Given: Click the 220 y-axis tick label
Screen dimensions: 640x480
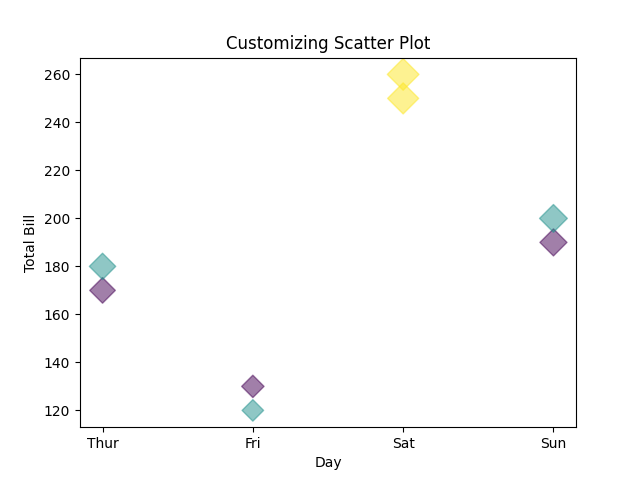Looking at the screenshot, I should click(x=58, y=171).
